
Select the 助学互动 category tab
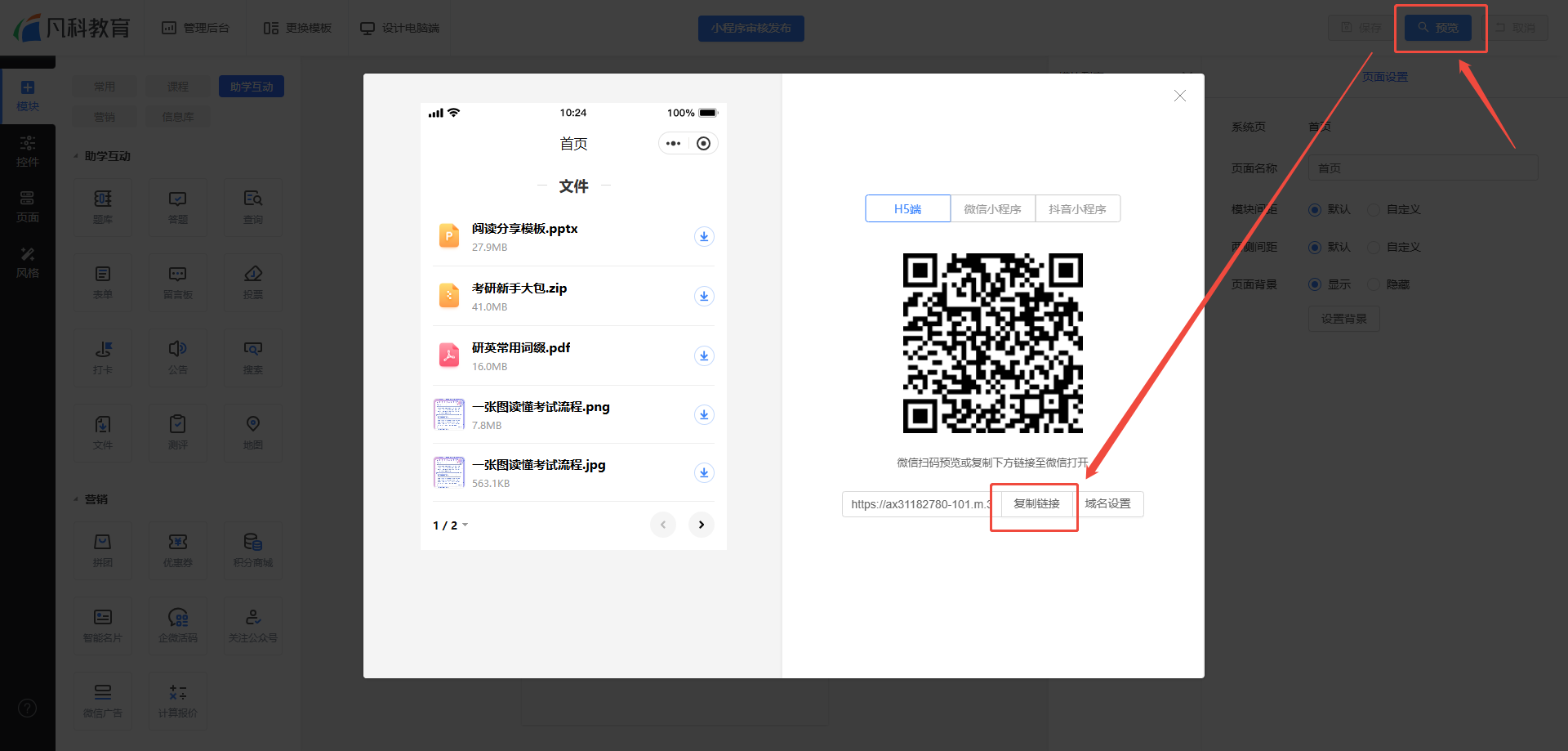[x=252, y=87]
